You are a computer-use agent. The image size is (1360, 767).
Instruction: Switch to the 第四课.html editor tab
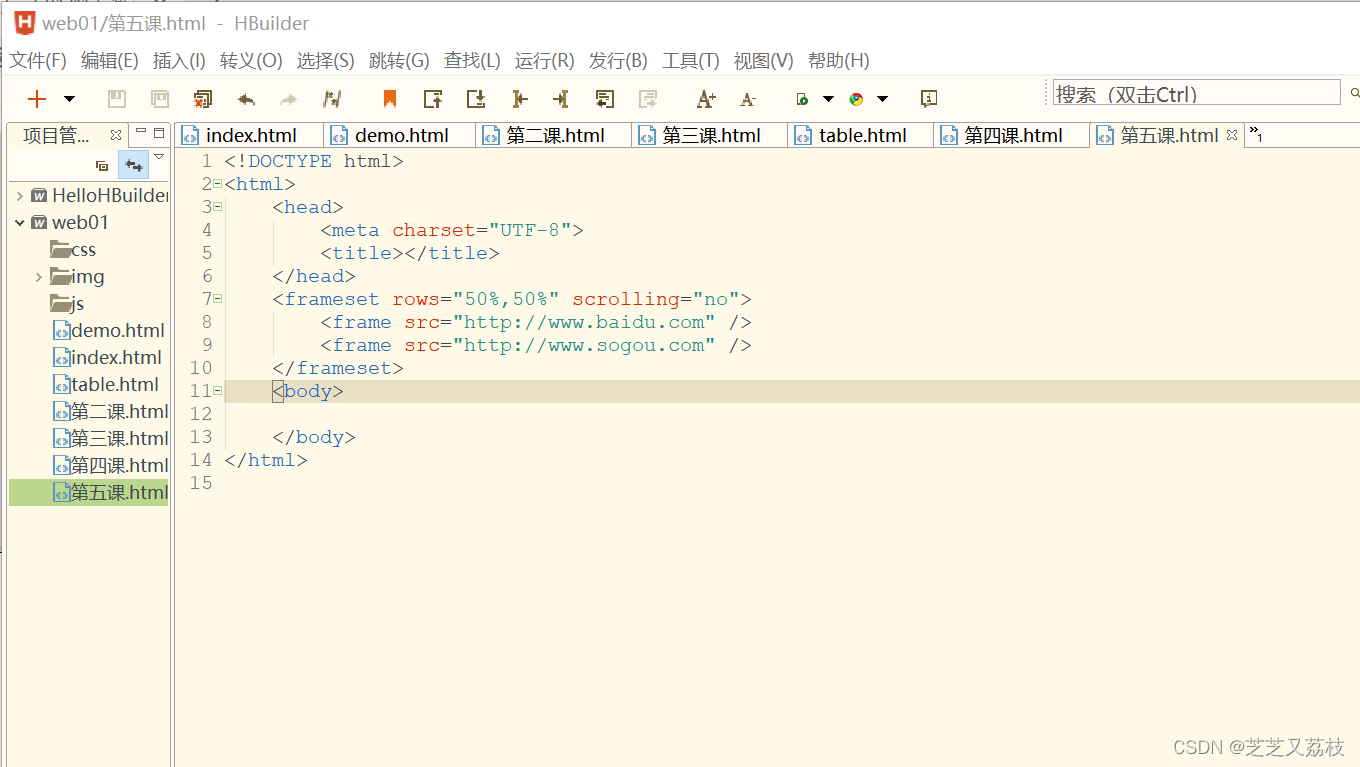click(1012, 135)
